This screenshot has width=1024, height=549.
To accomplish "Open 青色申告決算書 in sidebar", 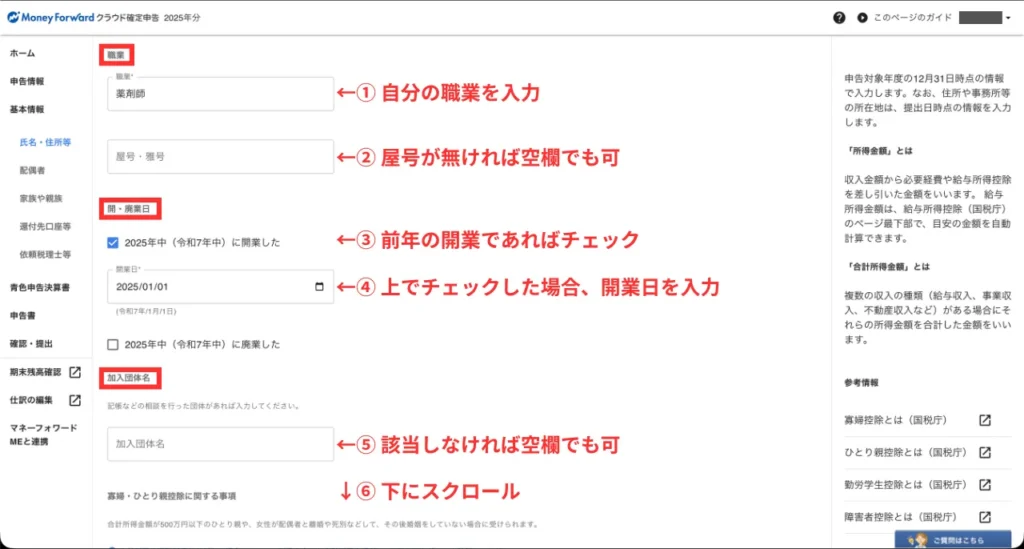I will 39,287.
